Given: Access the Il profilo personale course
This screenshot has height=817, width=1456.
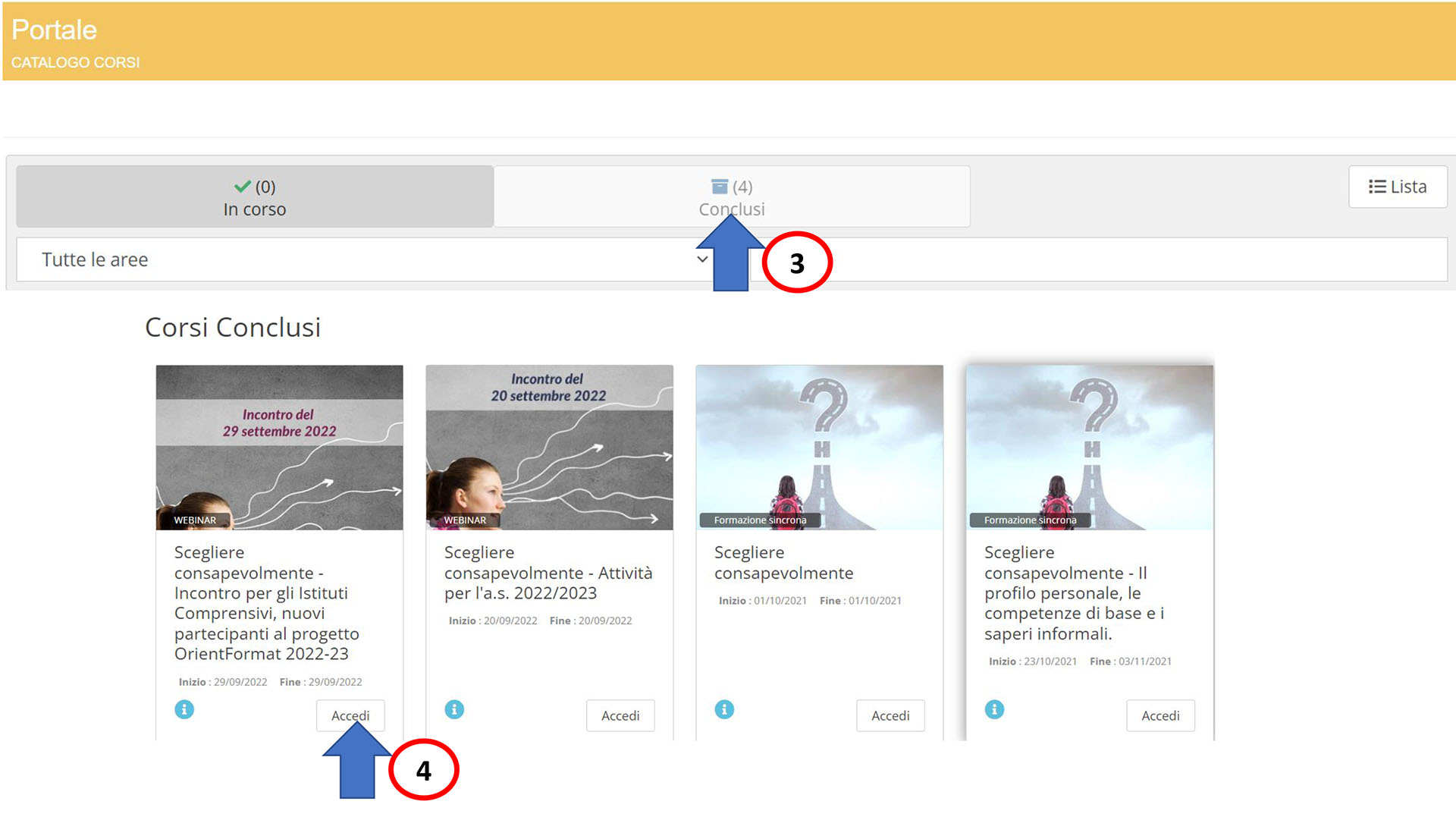Looking at the screenshot, I should click(1160, 715).
